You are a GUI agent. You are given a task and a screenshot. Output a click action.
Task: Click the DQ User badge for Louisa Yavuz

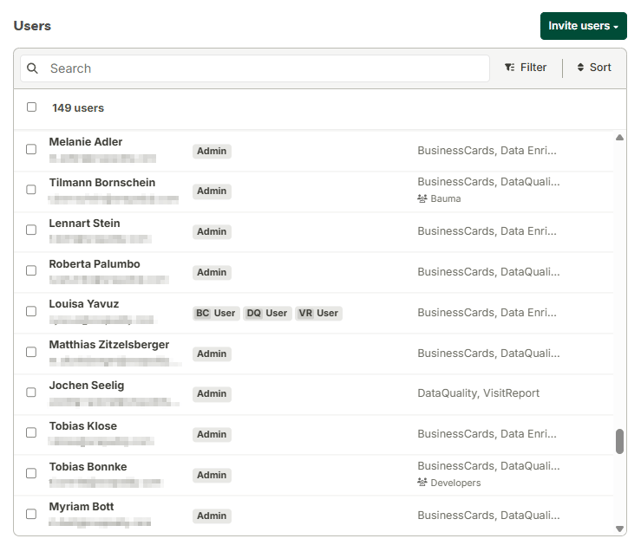pyautogui.click(x=267, y=313)
